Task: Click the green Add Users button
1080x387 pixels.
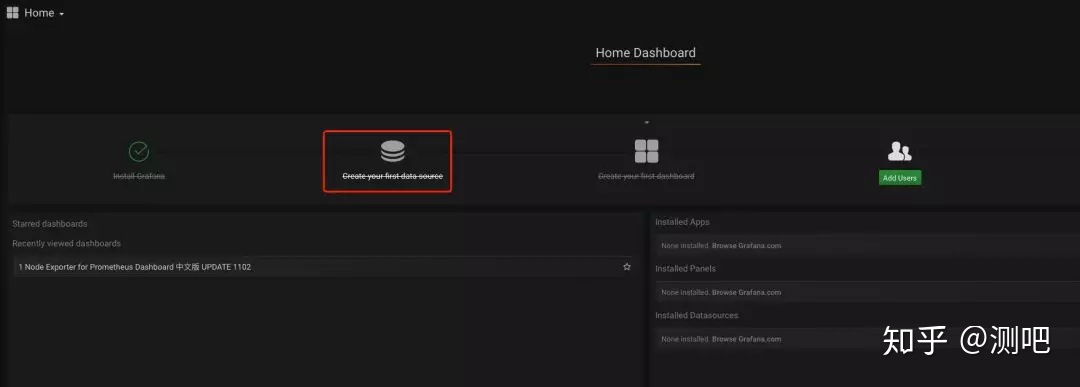Action: tap(900, 178)
